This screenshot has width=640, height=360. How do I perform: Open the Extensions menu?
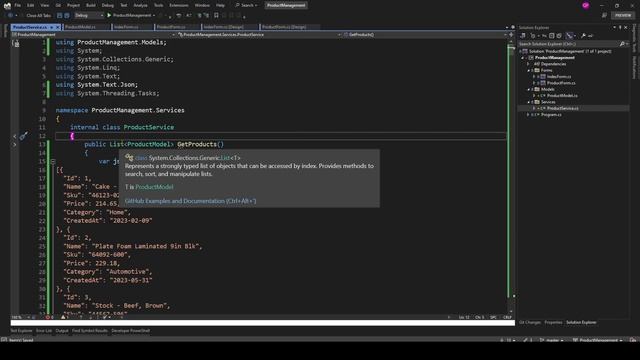(x=179, y=5)
